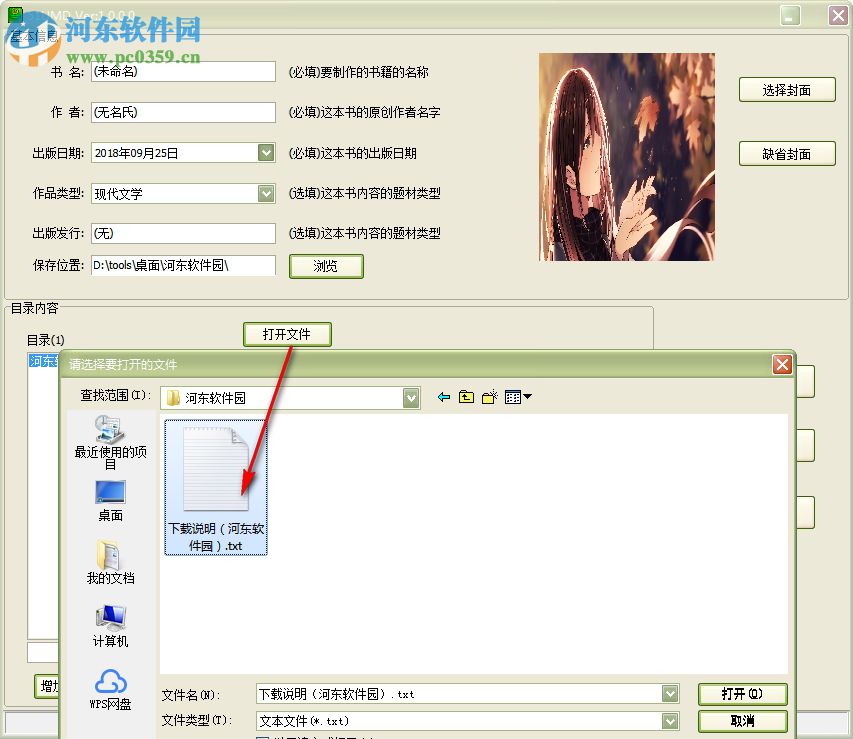Open WPS网盘 cloud storage

(x=110, y=690)
